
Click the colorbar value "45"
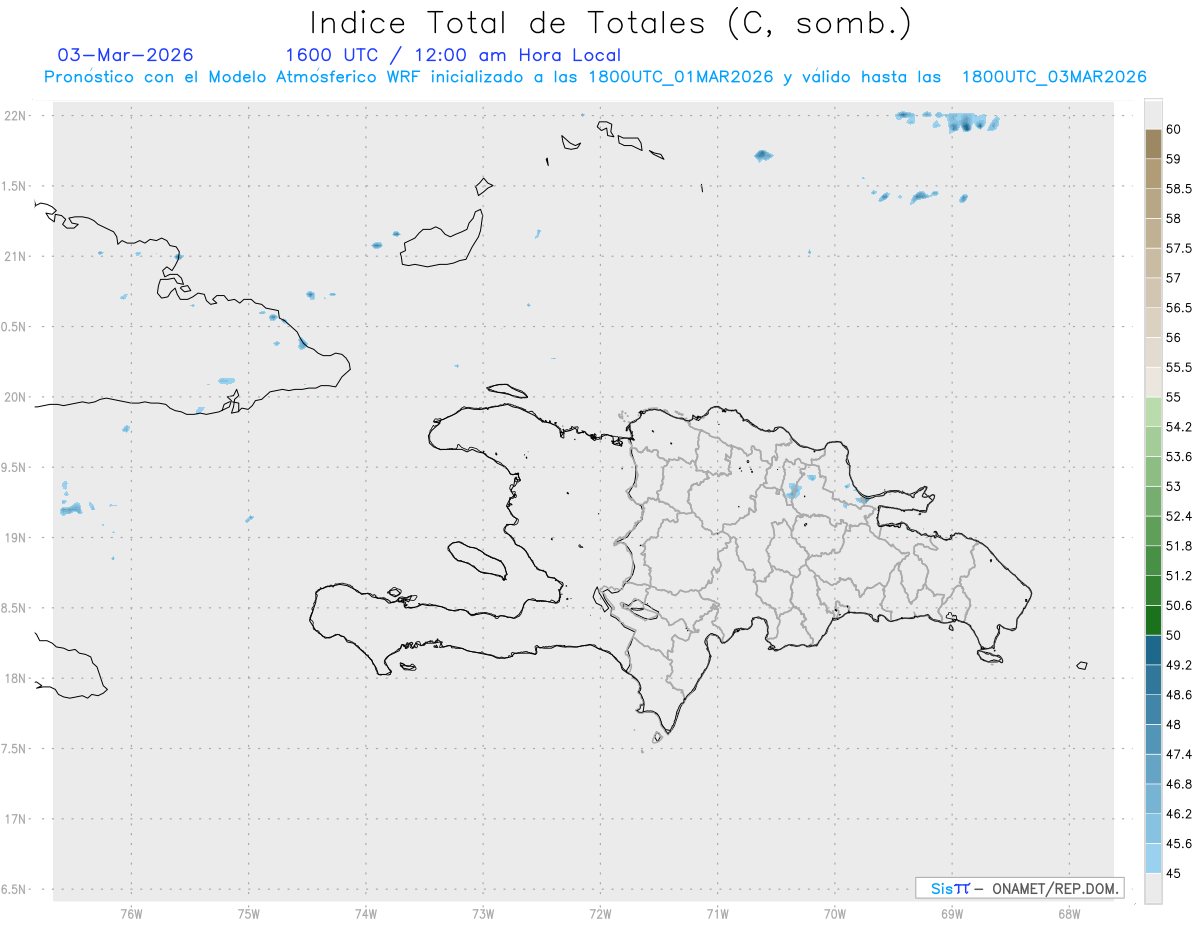[x=1174, y=873]
